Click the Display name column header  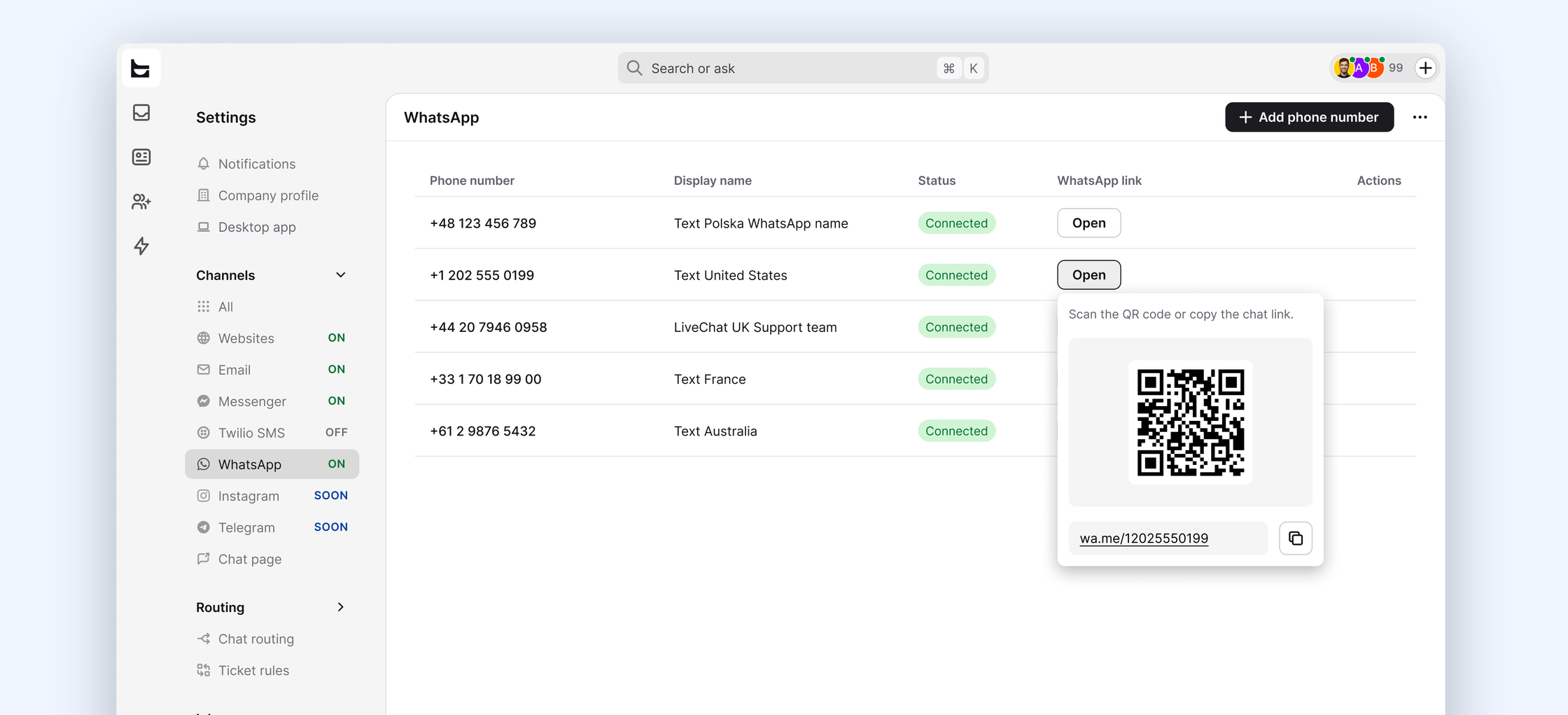713,180
